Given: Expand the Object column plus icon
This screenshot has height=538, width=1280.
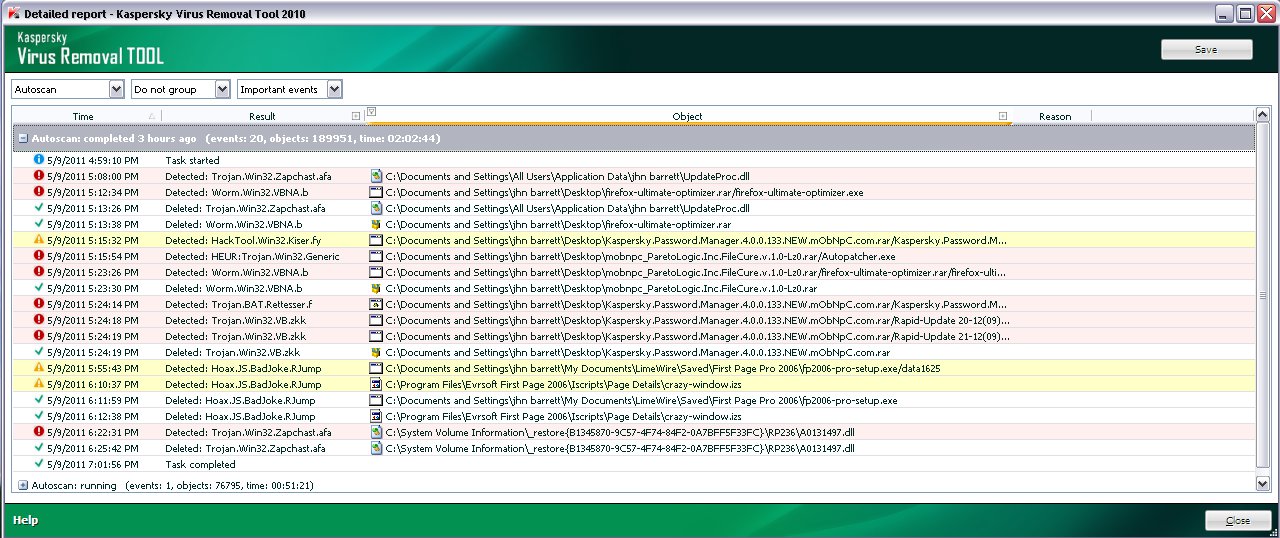Looking at the screenshot, I should [x=1003, y=116].
